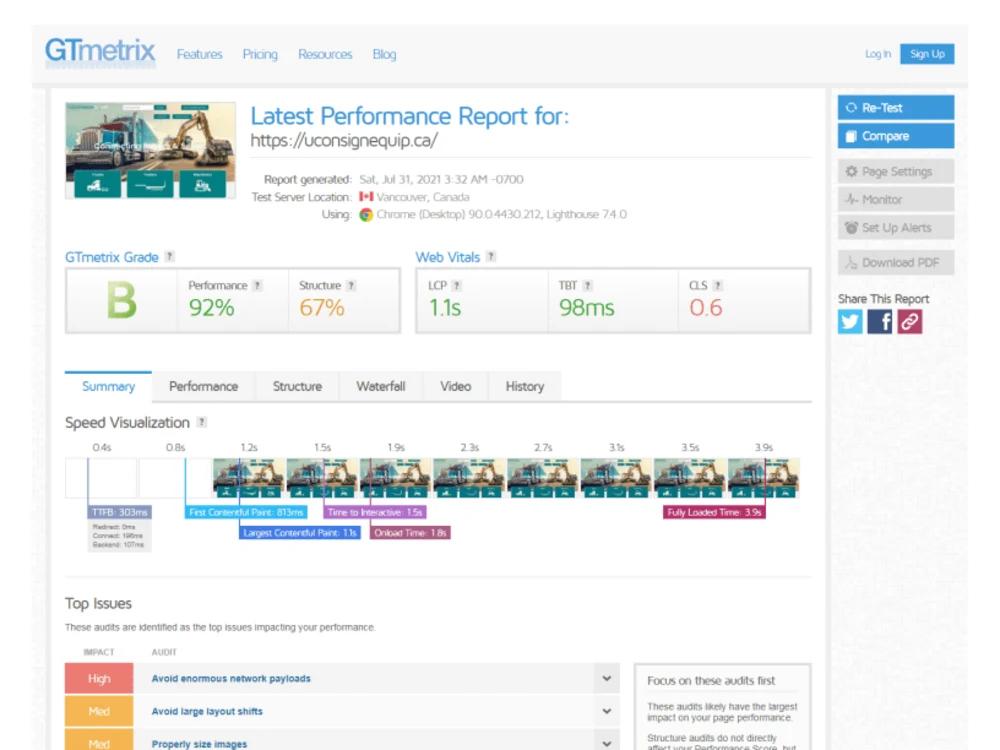This screenshot has width=1000, height=750.
Task: Expand Avoid large layout shifts audit
Action: point(607,711)
